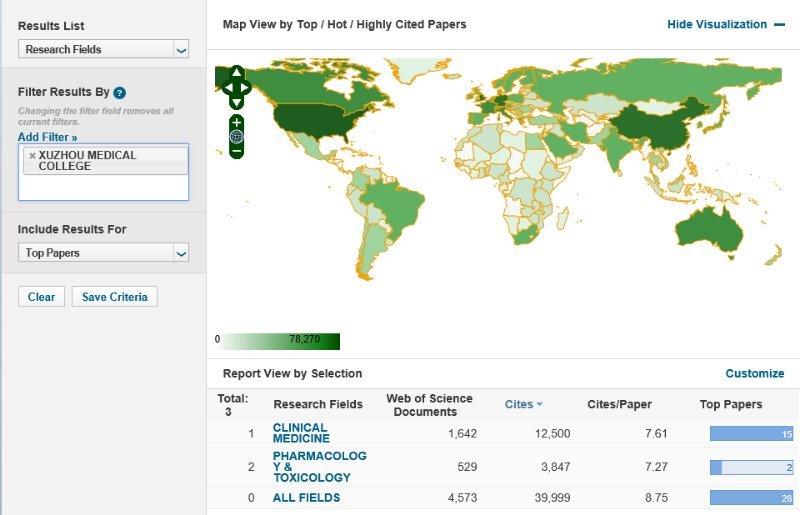
Task: Remove the XUZHOU MEDICAL COLLEGE filter
Action: [32, 156]
